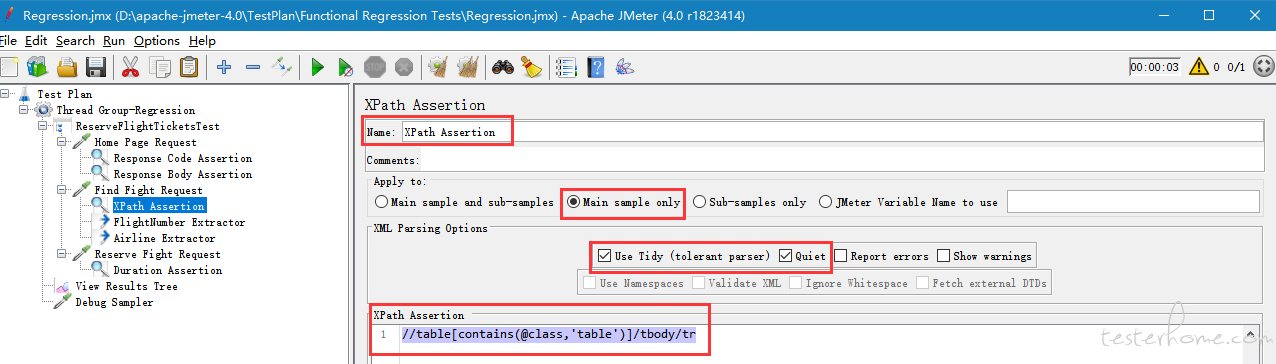Toggle the Quiet checkbox

(x=785, y=256)
